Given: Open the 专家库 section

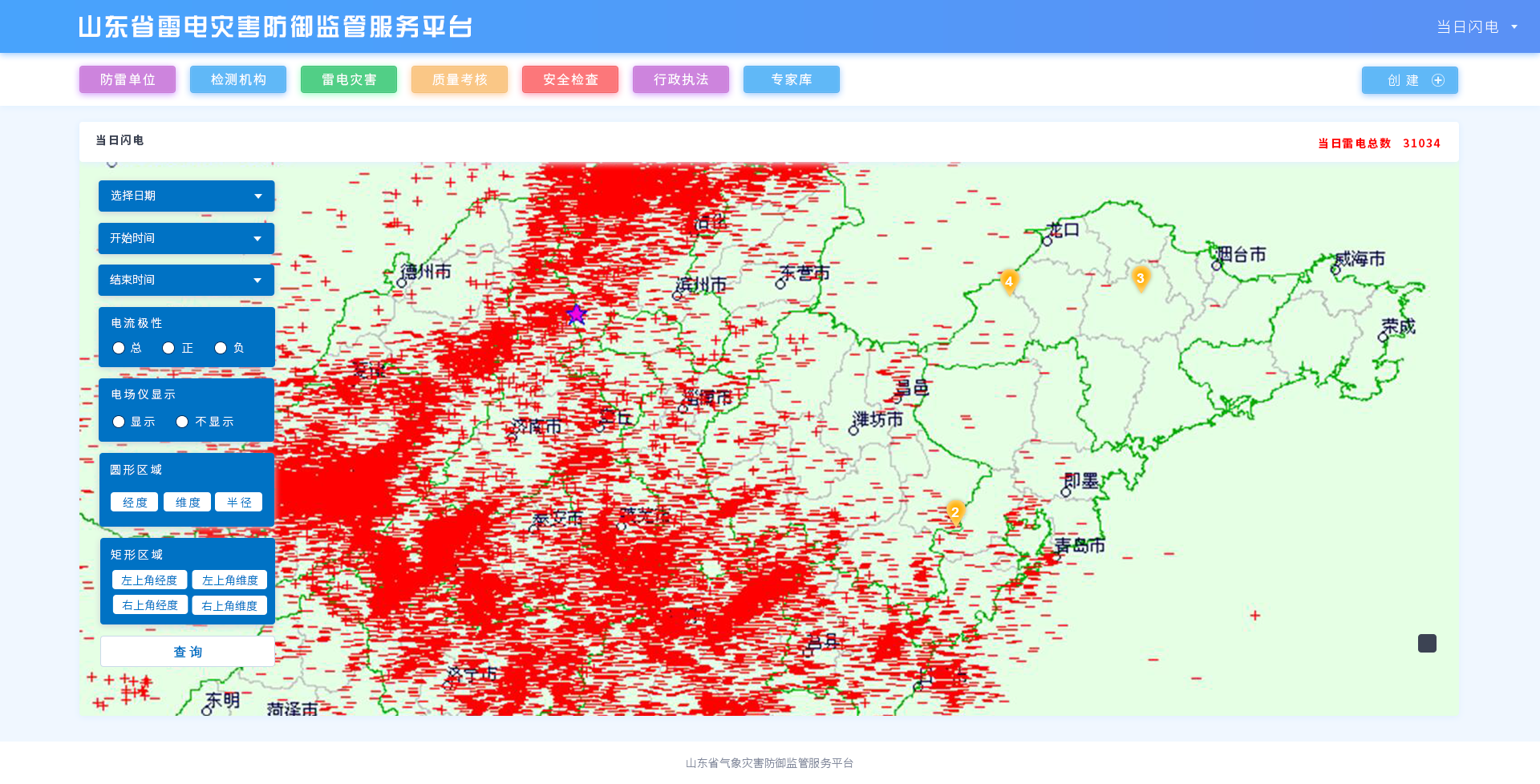Looking at the screenshot, I should 791,79.
